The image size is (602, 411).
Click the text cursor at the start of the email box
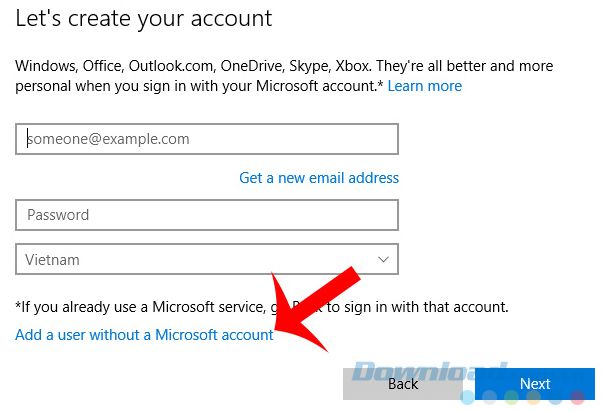coord(27,139)
